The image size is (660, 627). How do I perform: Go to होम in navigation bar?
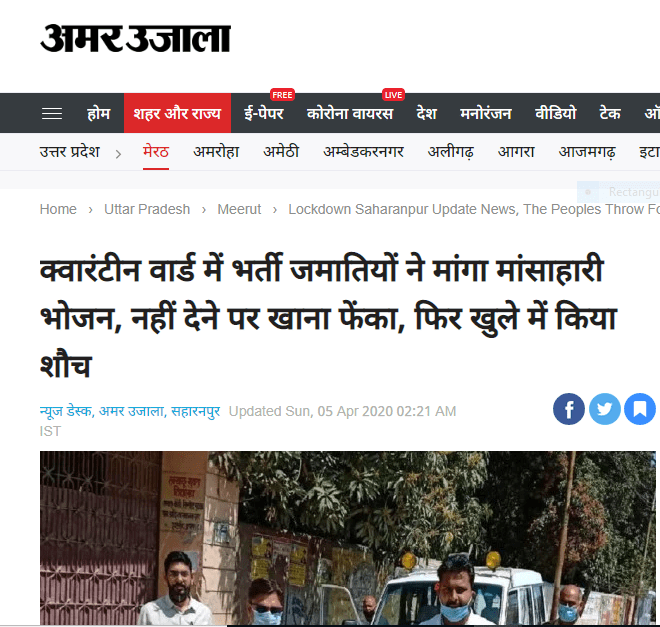98,114
